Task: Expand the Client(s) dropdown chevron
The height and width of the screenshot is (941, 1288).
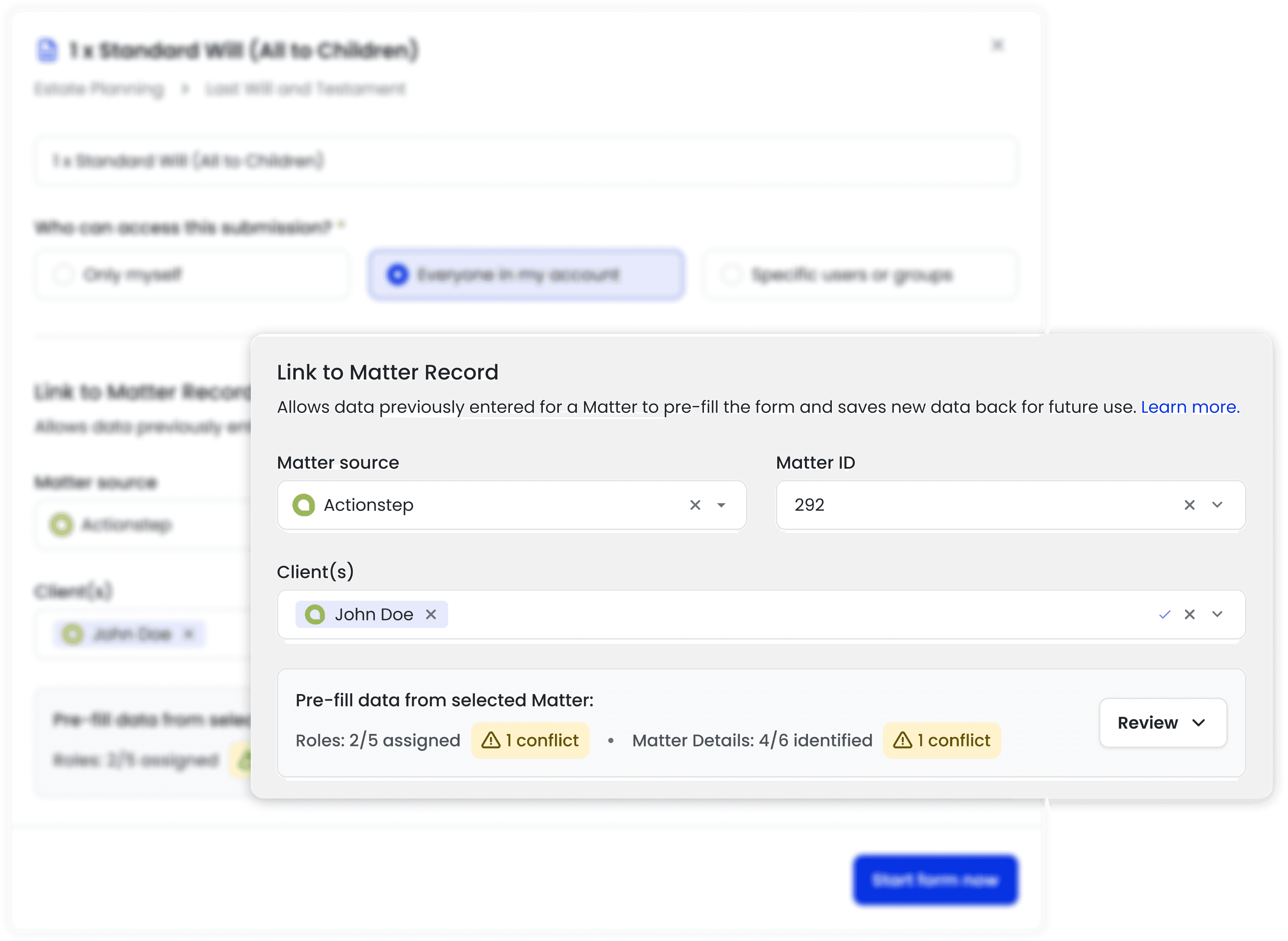Action: [1217, 615]
